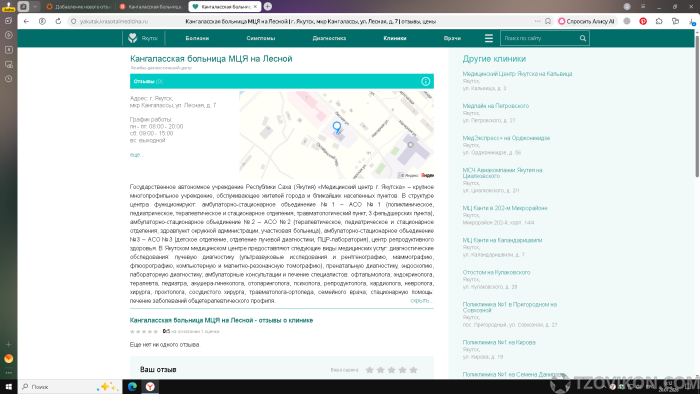700x394 pixels.
Task: Switch to the Добавление нового отзыва tab
Action: pos(79,7)
